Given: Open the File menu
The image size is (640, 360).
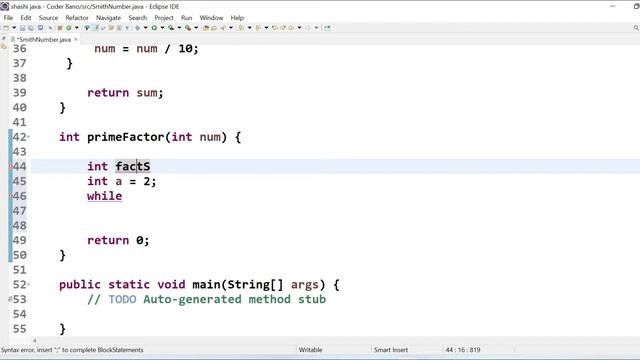Looking at the screenshot, I should (8, 18).
